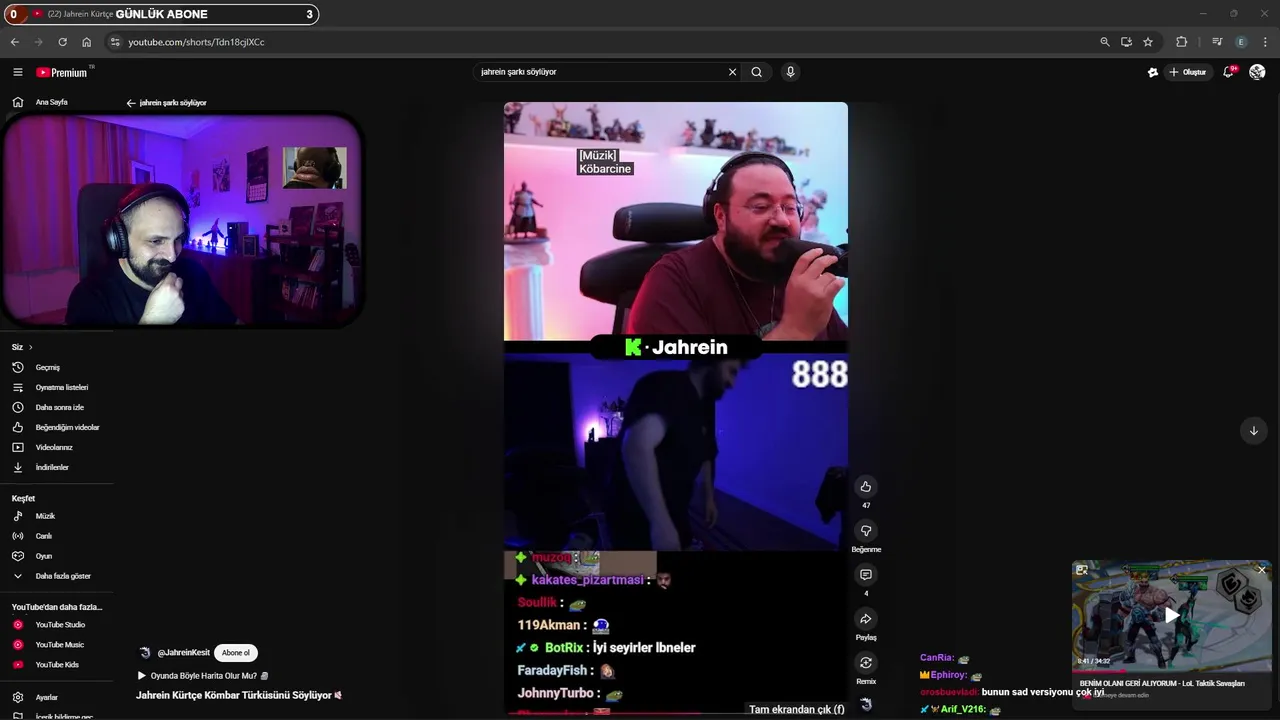The height and width of the screenshot is (720, 1280).
Task: Pause the Short by clicking the video player
Action: (675, 408)
